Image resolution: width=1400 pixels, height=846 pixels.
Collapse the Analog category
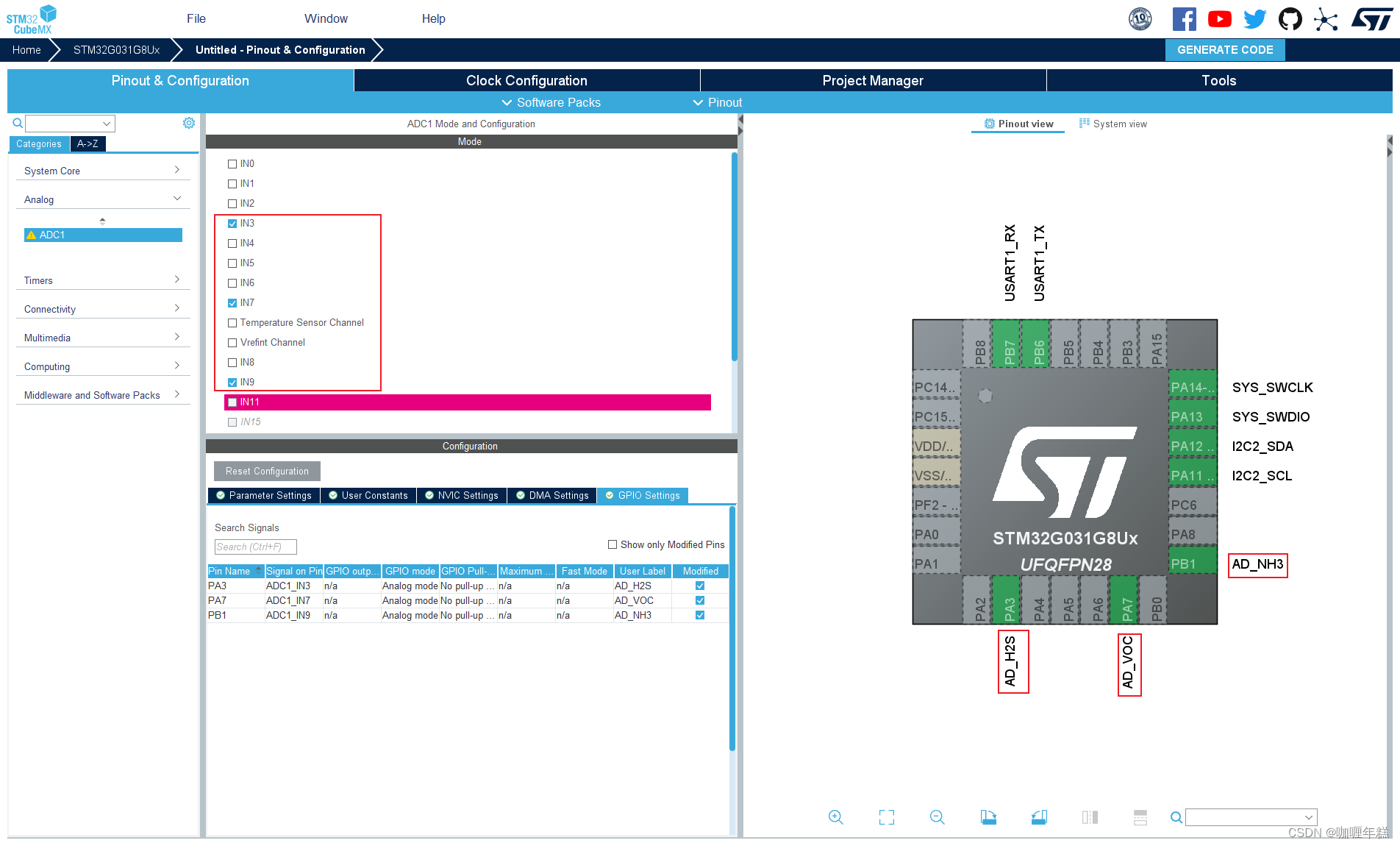(103, 199)
